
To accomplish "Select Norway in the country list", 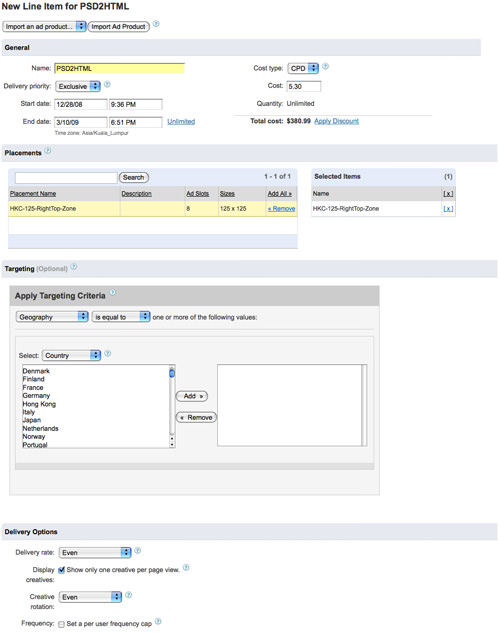I will point(34,437).
